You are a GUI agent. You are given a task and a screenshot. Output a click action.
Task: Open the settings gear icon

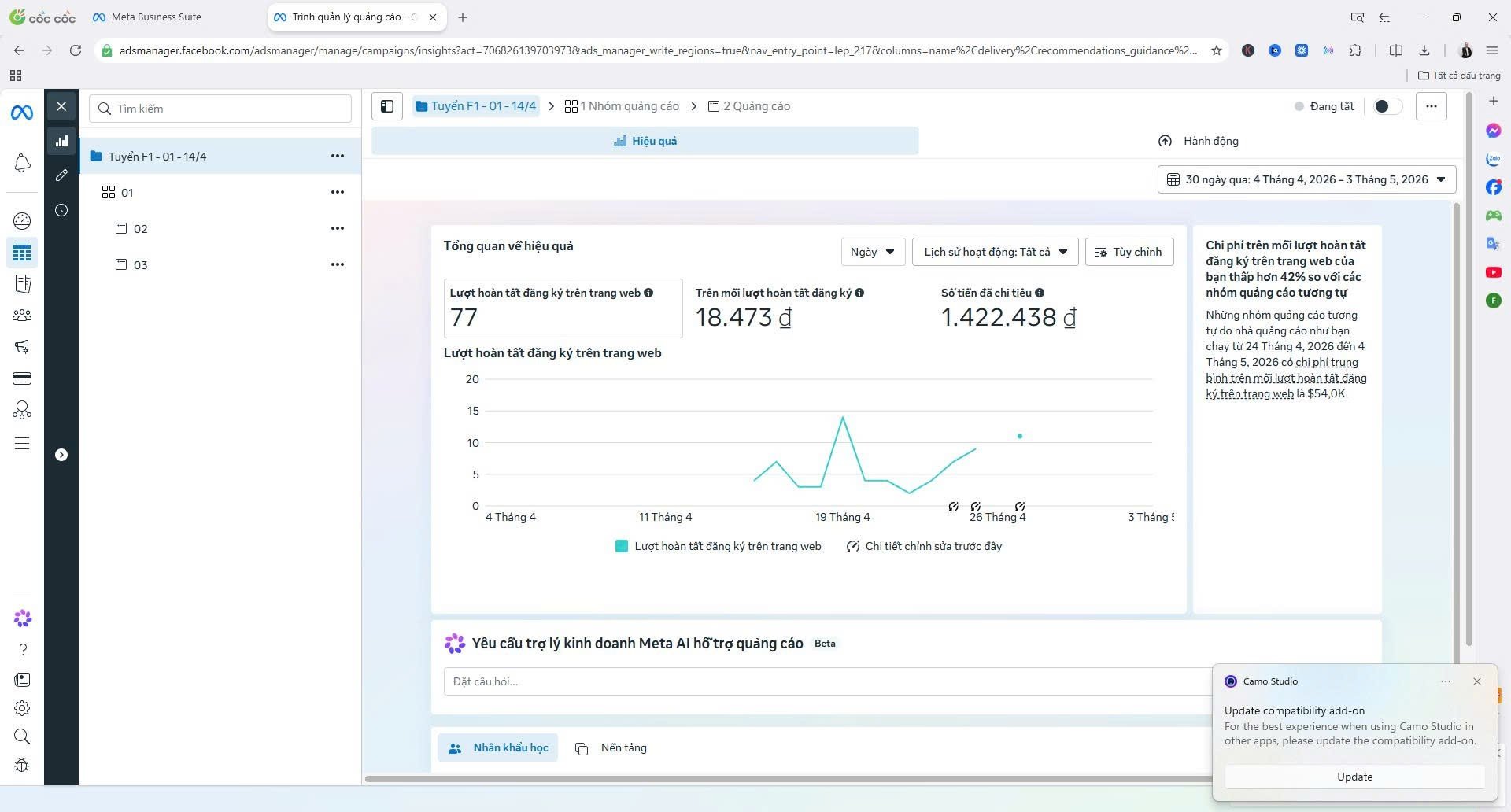[22, 708]
